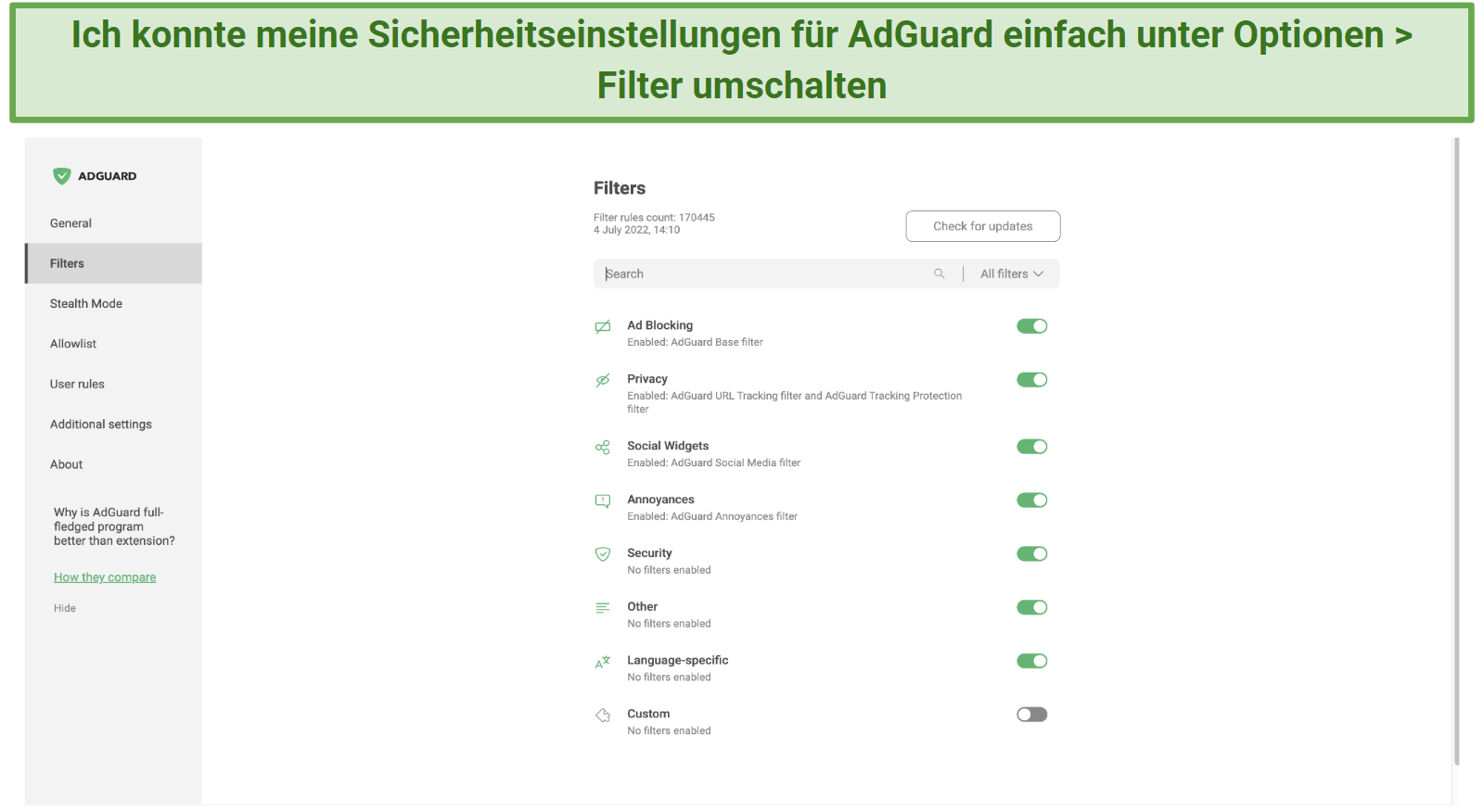Turn off the Privacy toggle
The width and height of the screenshot is (1484, 812).
[1031, 380]
